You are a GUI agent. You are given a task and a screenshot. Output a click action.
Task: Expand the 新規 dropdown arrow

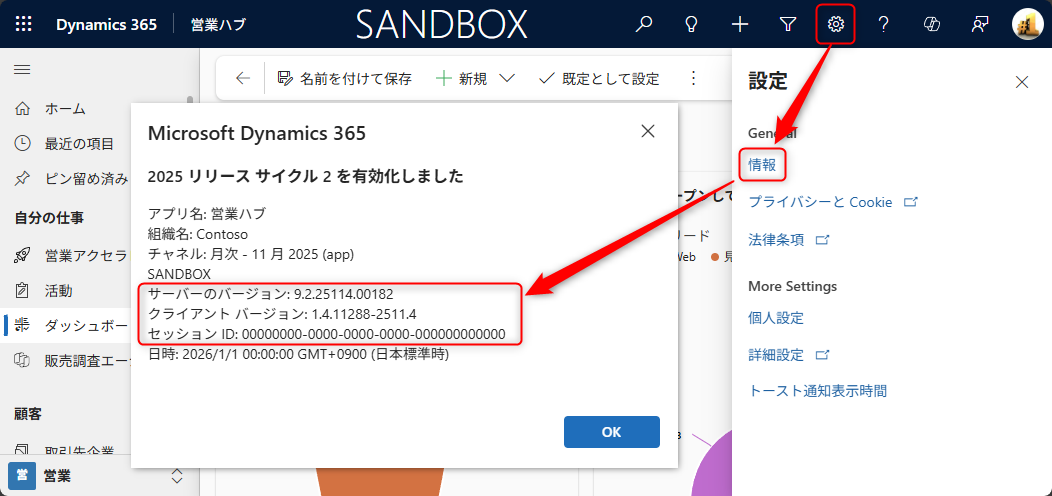tap(506, 79)
